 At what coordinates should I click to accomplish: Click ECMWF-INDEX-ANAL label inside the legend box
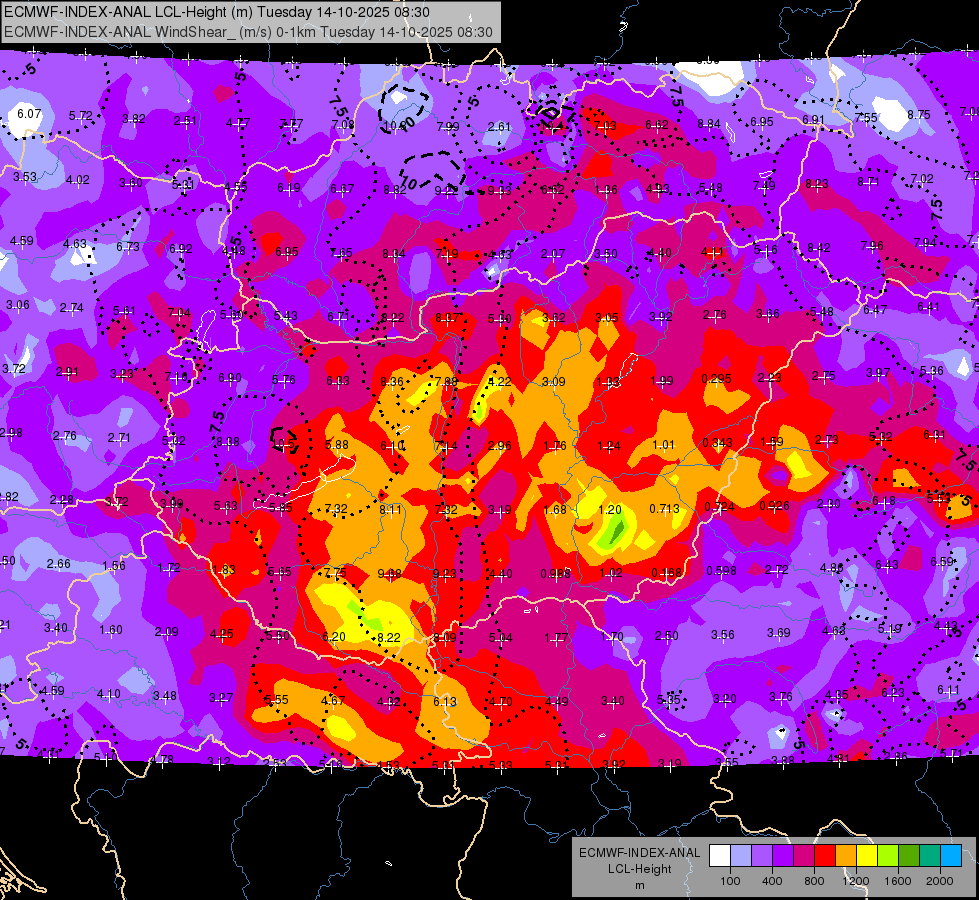(639, 853)
